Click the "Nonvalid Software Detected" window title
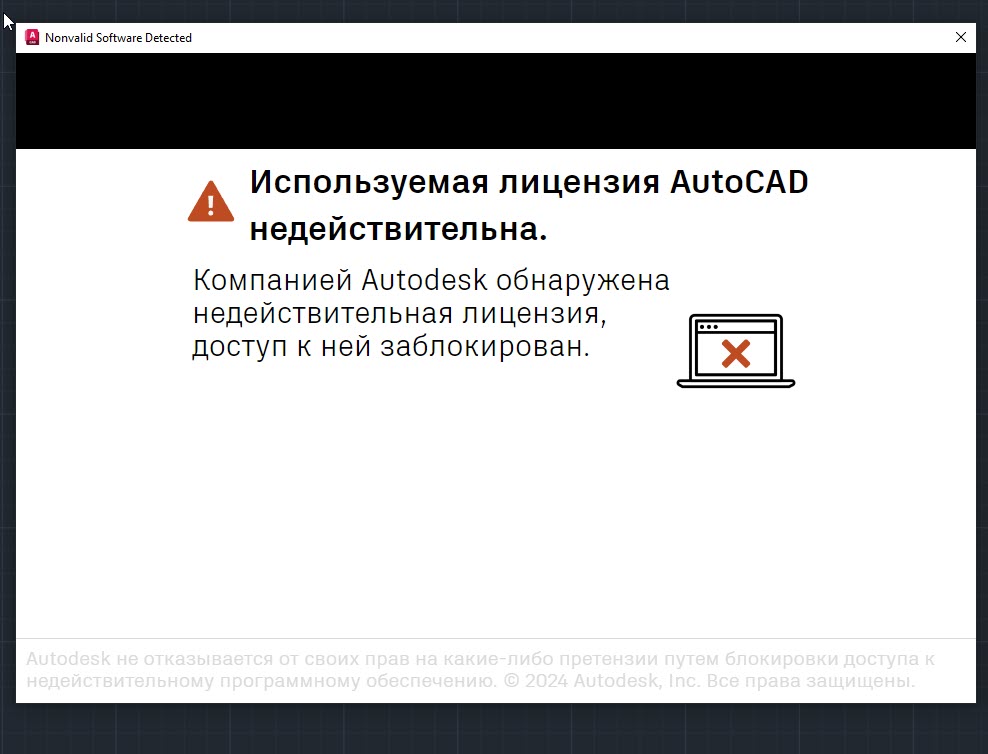Screen dimensions: 988x754 [x=118, y=38]
